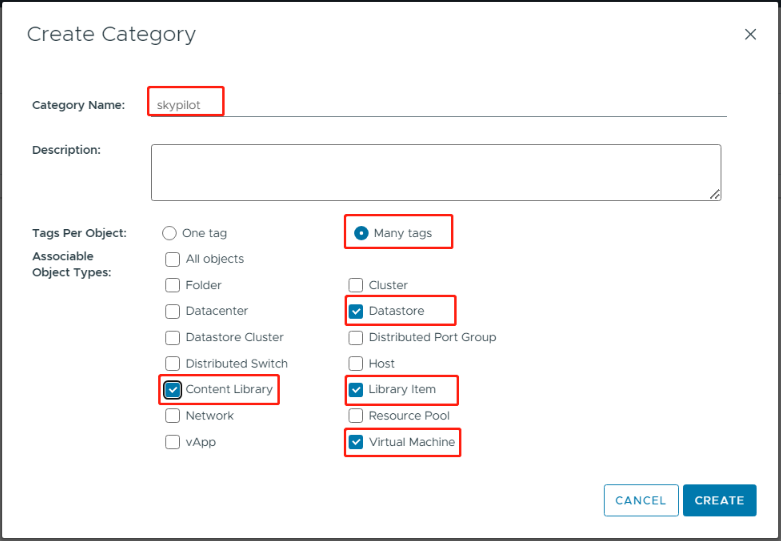781x541 pixels.
Task: Check the Resource Pool checkbox
Action: (356, 415)
